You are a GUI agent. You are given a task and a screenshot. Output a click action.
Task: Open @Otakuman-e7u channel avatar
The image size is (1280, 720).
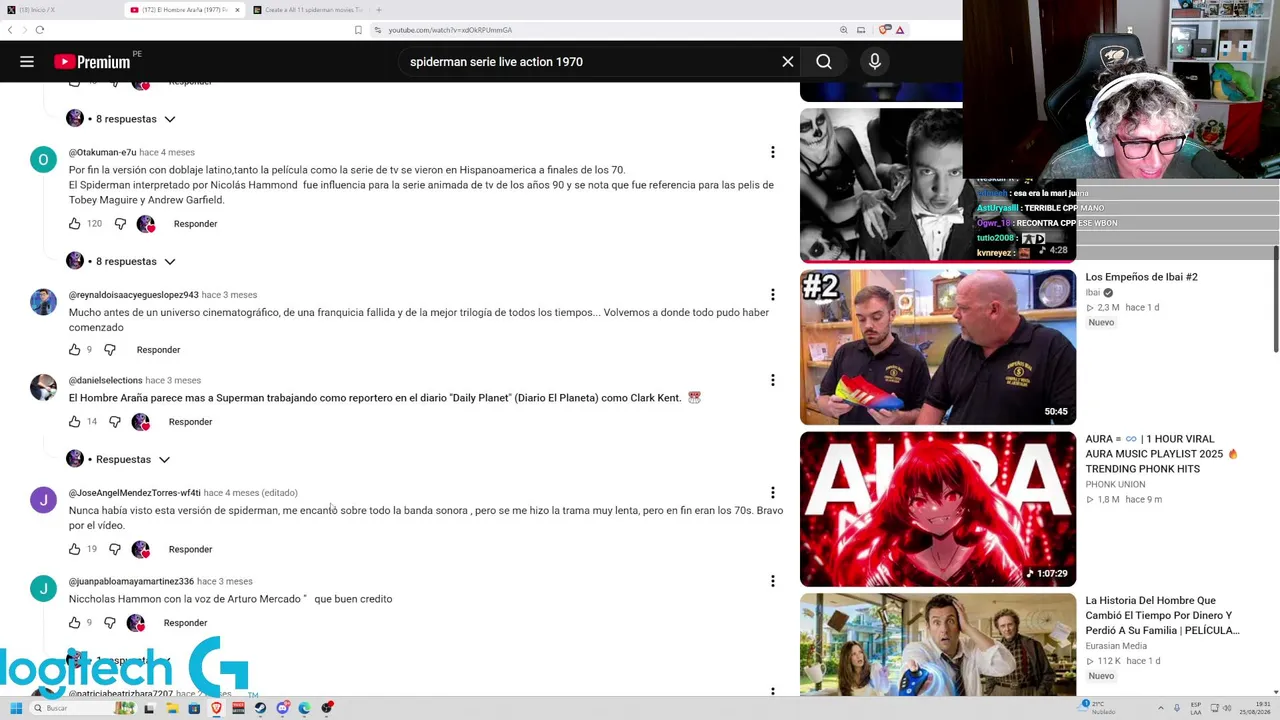tap(43, 160)
